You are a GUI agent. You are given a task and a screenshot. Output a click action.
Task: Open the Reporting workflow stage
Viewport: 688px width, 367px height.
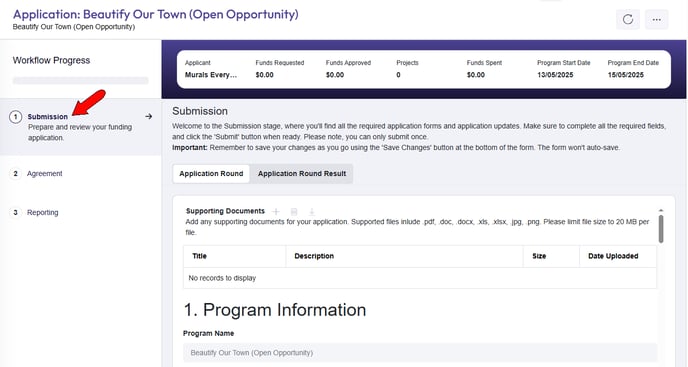[x=43, y=212]
